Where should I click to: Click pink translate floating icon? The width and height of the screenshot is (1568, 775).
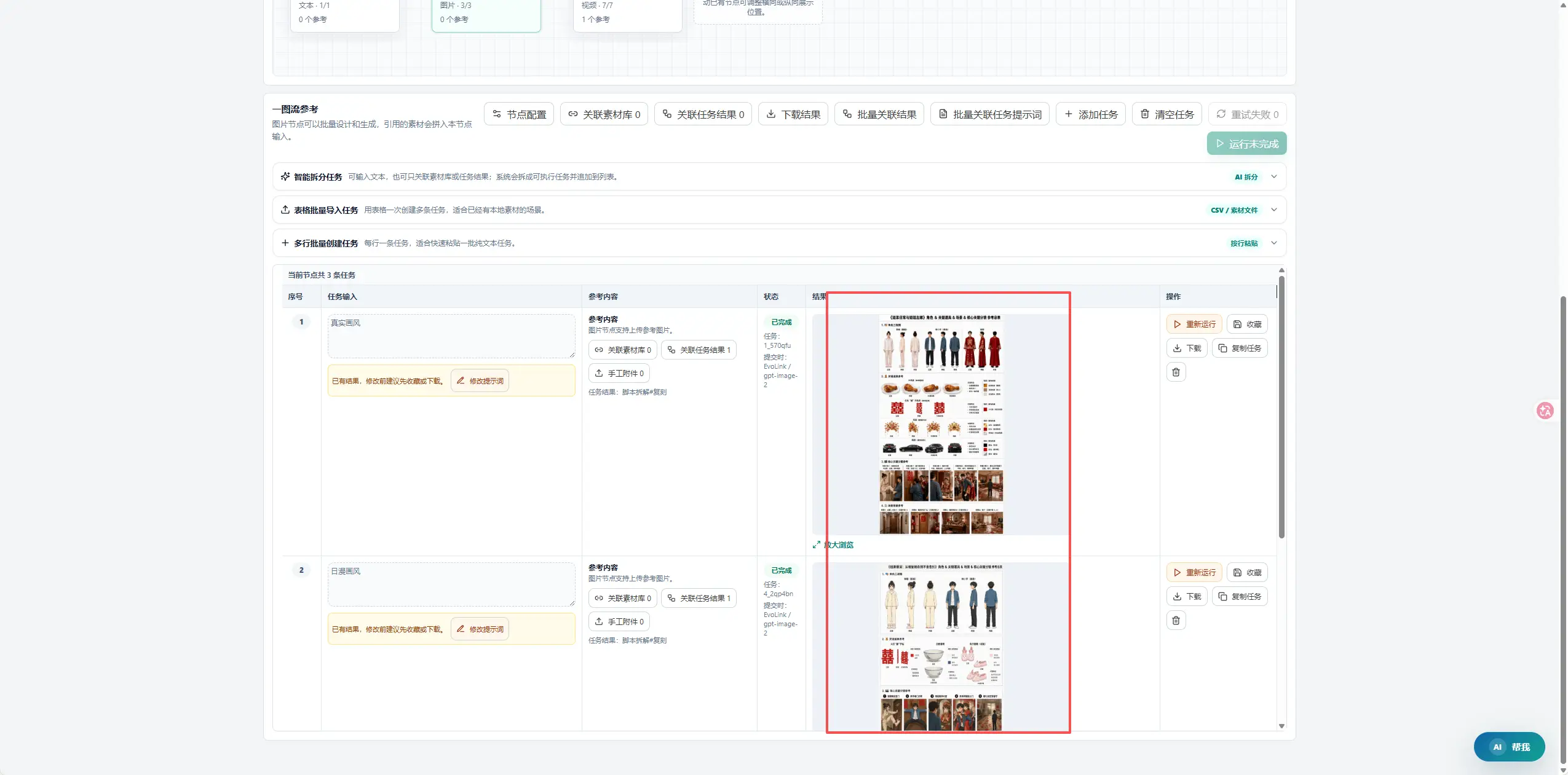[1545, 411]
